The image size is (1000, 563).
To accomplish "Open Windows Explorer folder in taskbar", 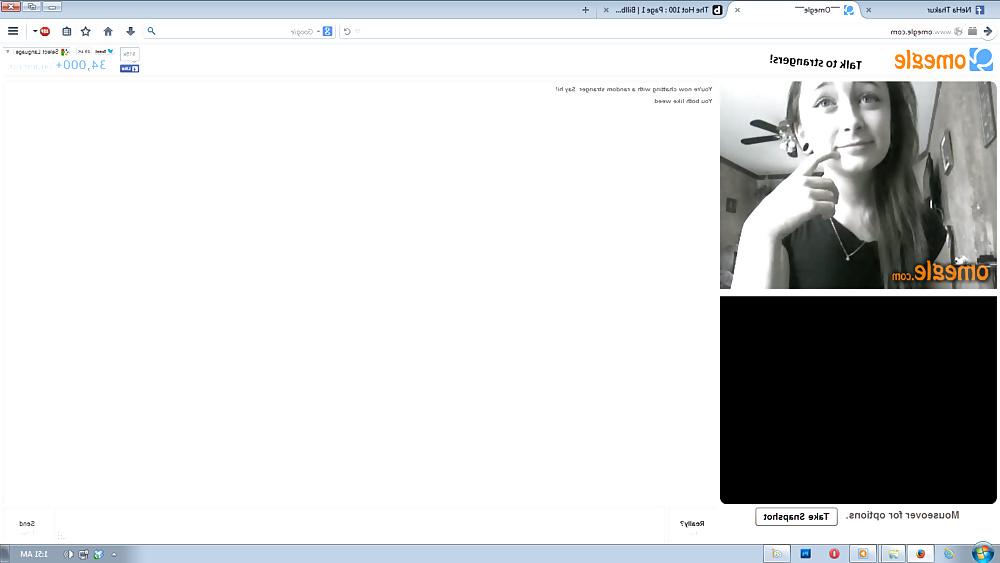I will click(x=893, y=553).
